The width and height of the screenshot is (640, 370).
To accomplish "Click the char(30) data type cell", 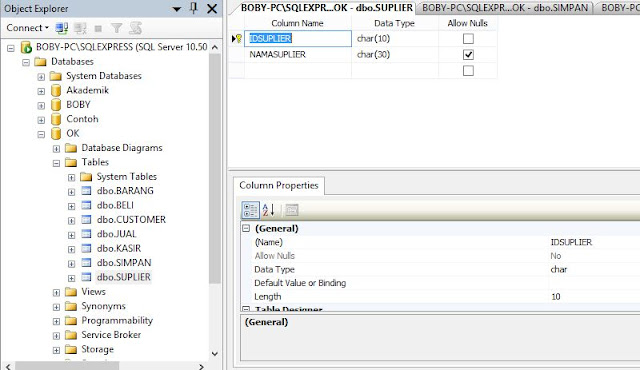I will (395, 54).
